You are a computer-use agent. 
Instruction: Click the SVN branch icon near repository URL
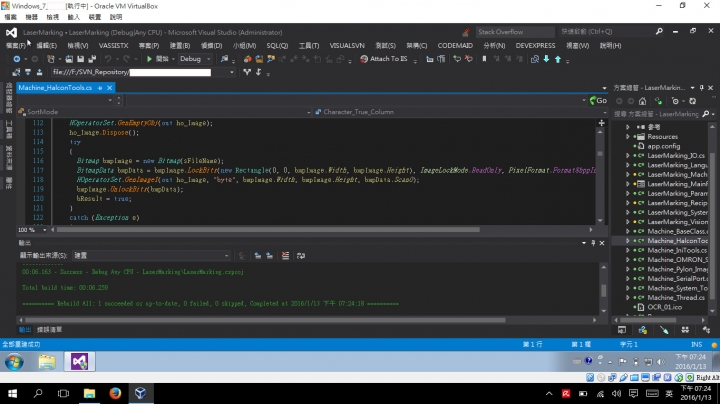tap(247, 72)
